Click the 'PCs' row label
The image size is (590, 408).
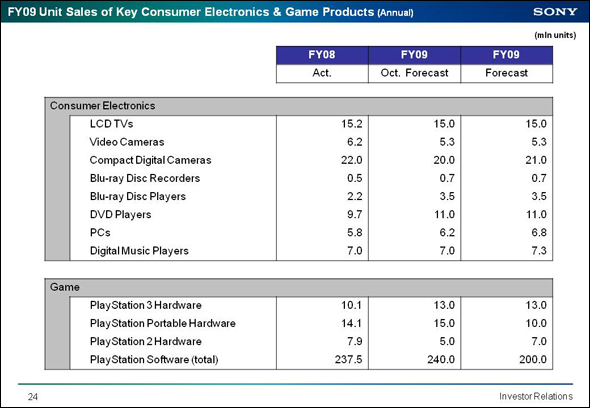(x=100, y=233)
